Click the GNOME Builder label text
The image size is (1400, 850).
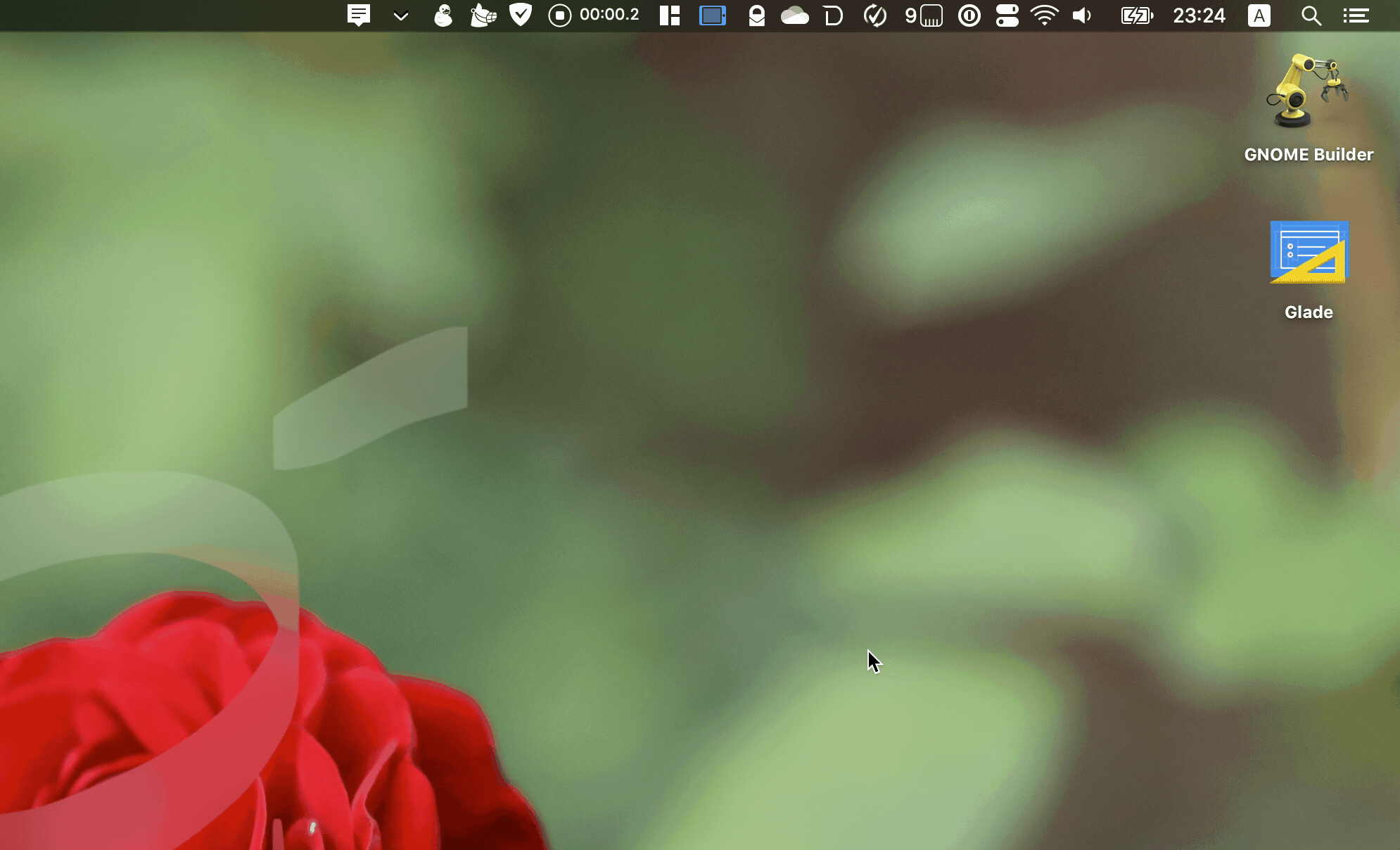coord(1309,155)
